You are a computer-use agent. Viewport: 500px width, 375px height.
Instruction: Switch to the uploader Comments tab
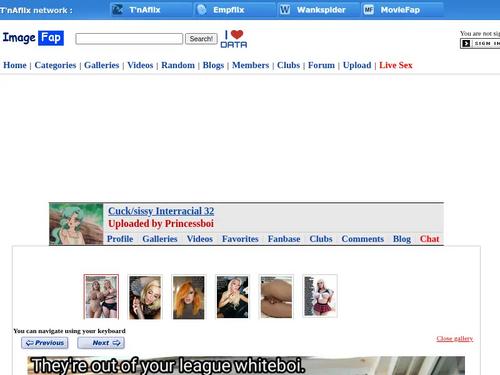coord(363,239)
